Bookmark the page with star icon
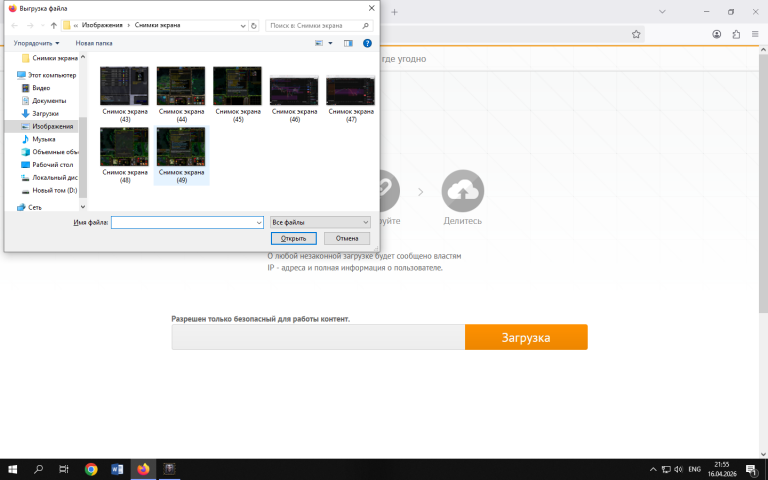Image resolution: width=768 pixels, height=480 pixels. coord(636,34)
